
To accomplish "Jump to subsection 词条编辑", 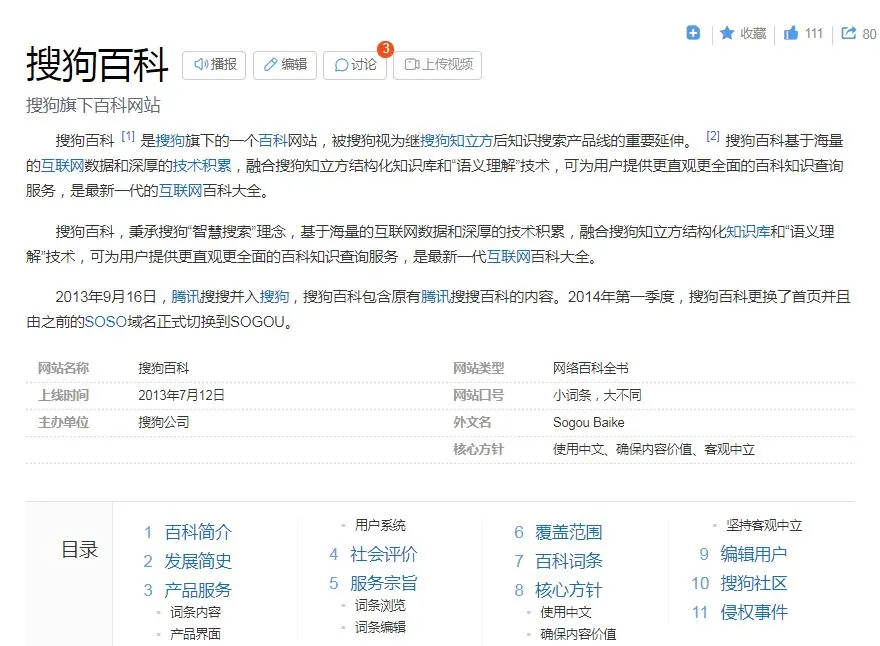I will 380,627.
